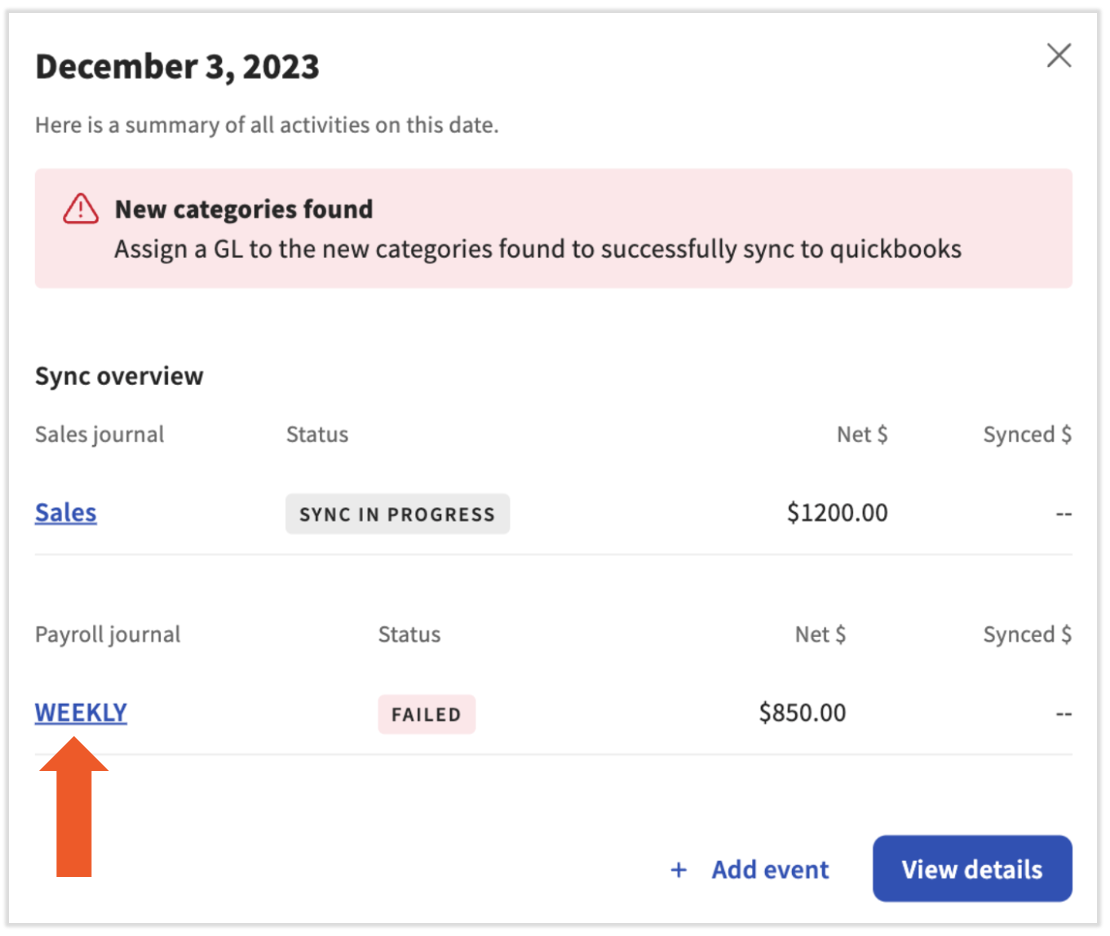
Task: Click the Payroll journal column header
Action: point(107,634)
